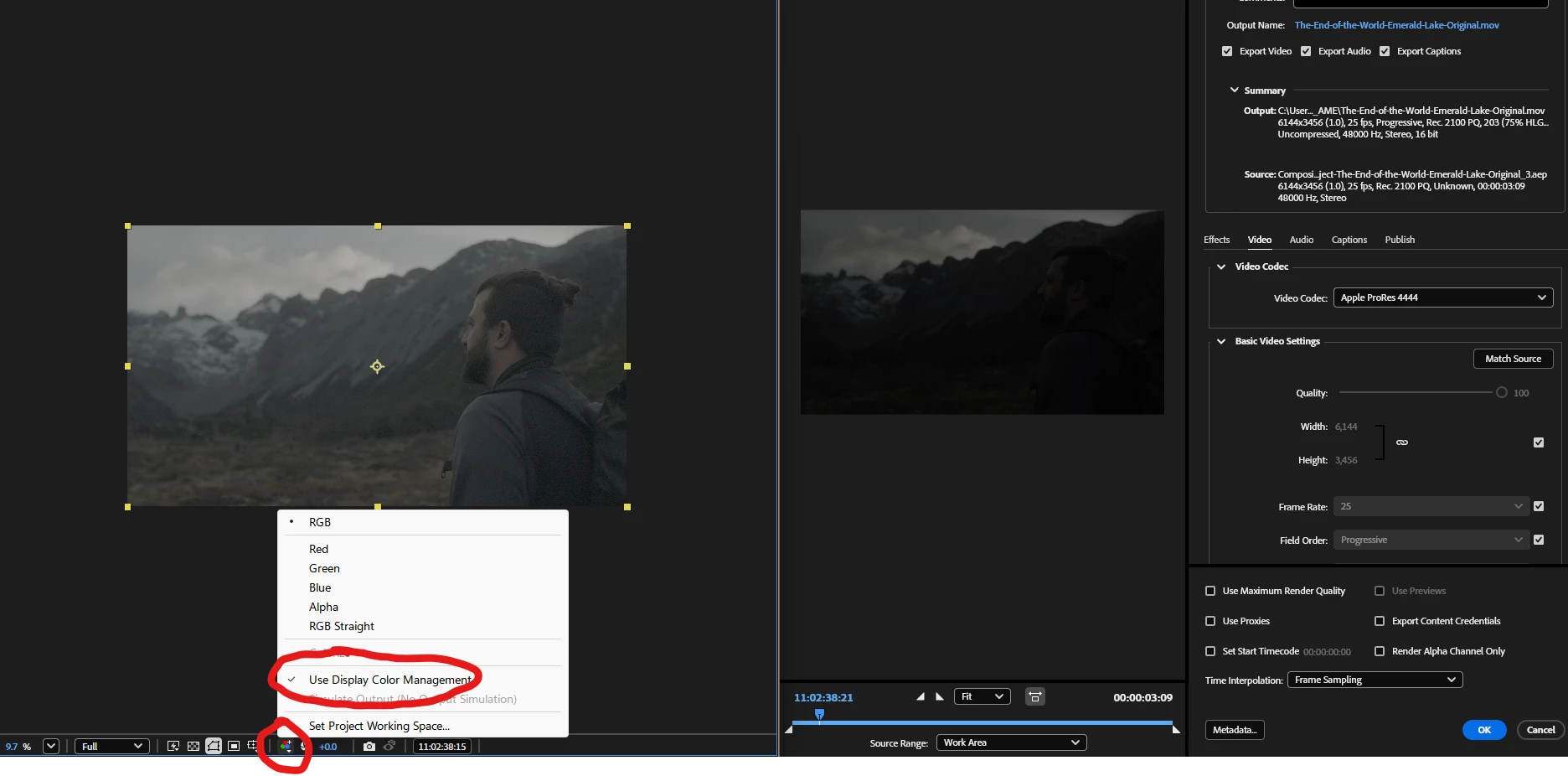Toggle the aspect ratio correction icon
This screenshot has width=1568, height=776.
(1035, 696)
